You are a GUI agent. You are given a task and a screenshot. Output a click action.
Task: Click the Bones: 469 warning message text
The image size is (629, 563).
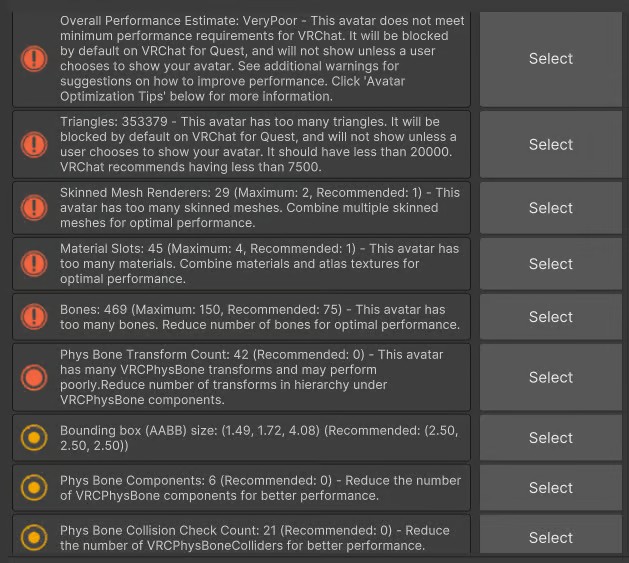[260, 317]
